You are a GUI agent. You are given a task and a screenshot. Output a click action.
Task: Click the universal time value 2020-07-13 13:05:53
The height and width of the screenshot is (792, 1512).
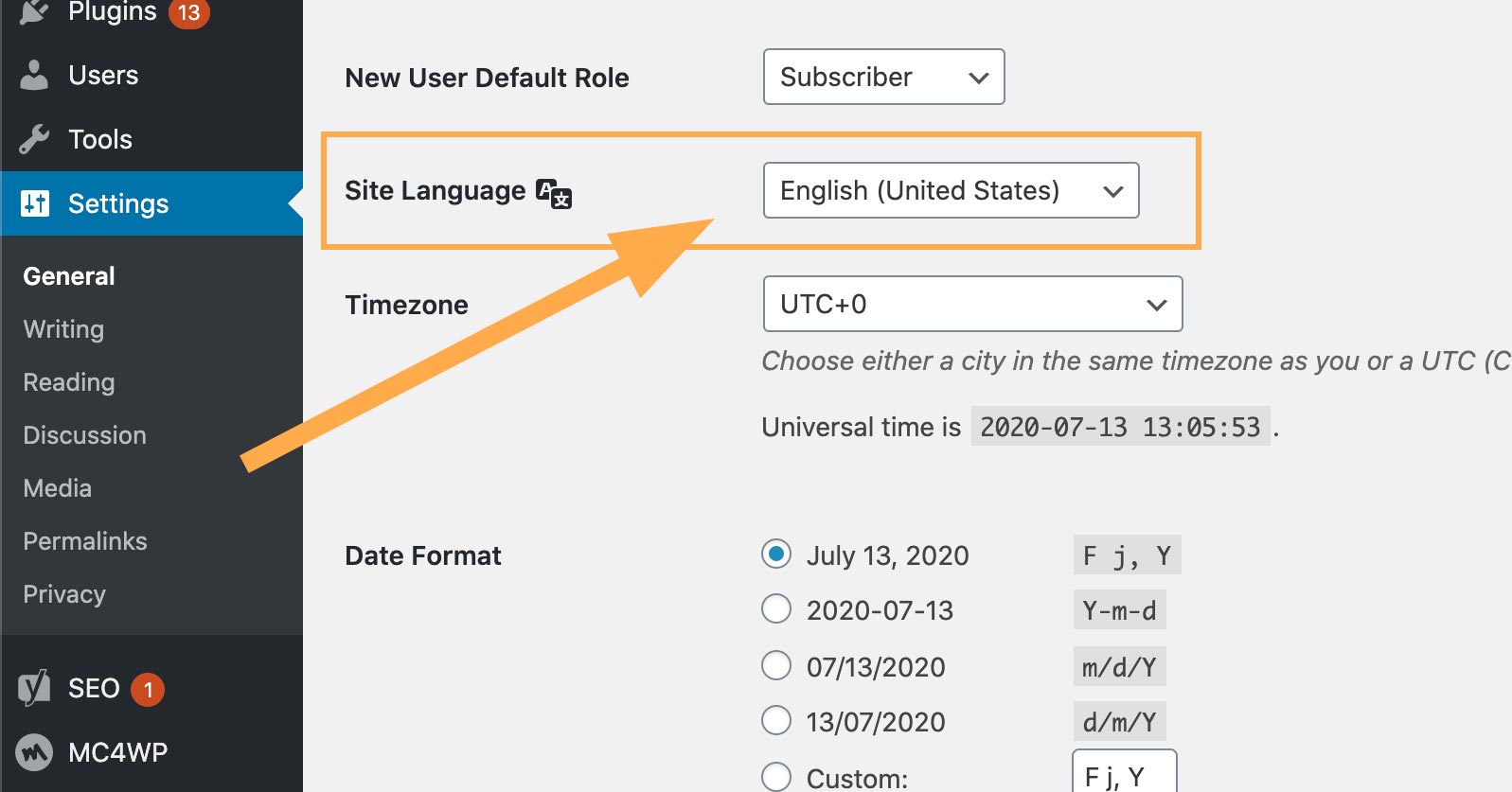[x=1120, y=427]
